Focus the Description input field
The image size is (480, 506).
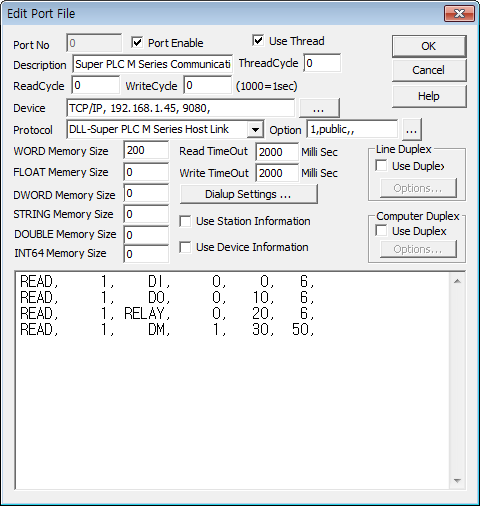(152, 64)
